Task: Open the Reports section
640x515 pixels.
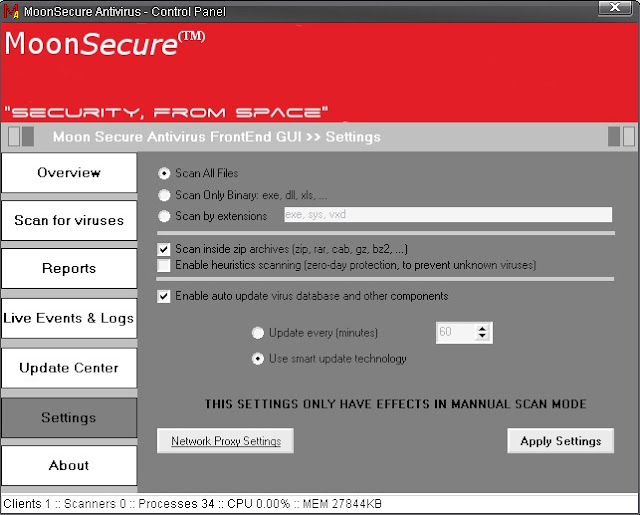Action: [69, 269]
